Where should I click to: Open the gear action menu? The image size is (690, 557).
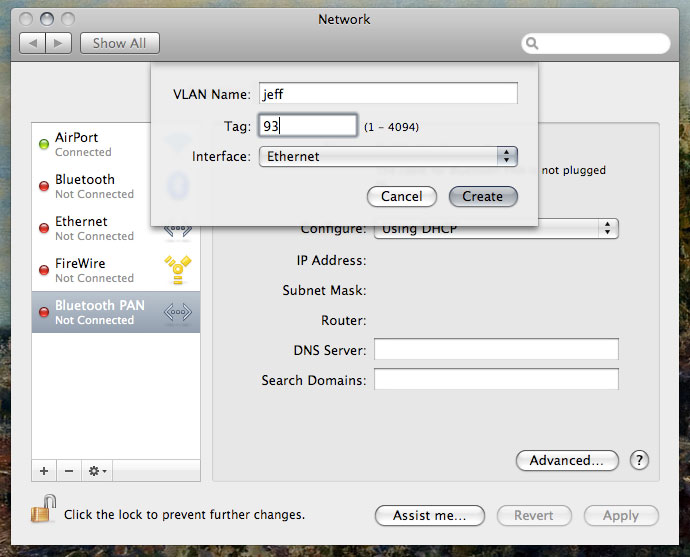point(97,471)
